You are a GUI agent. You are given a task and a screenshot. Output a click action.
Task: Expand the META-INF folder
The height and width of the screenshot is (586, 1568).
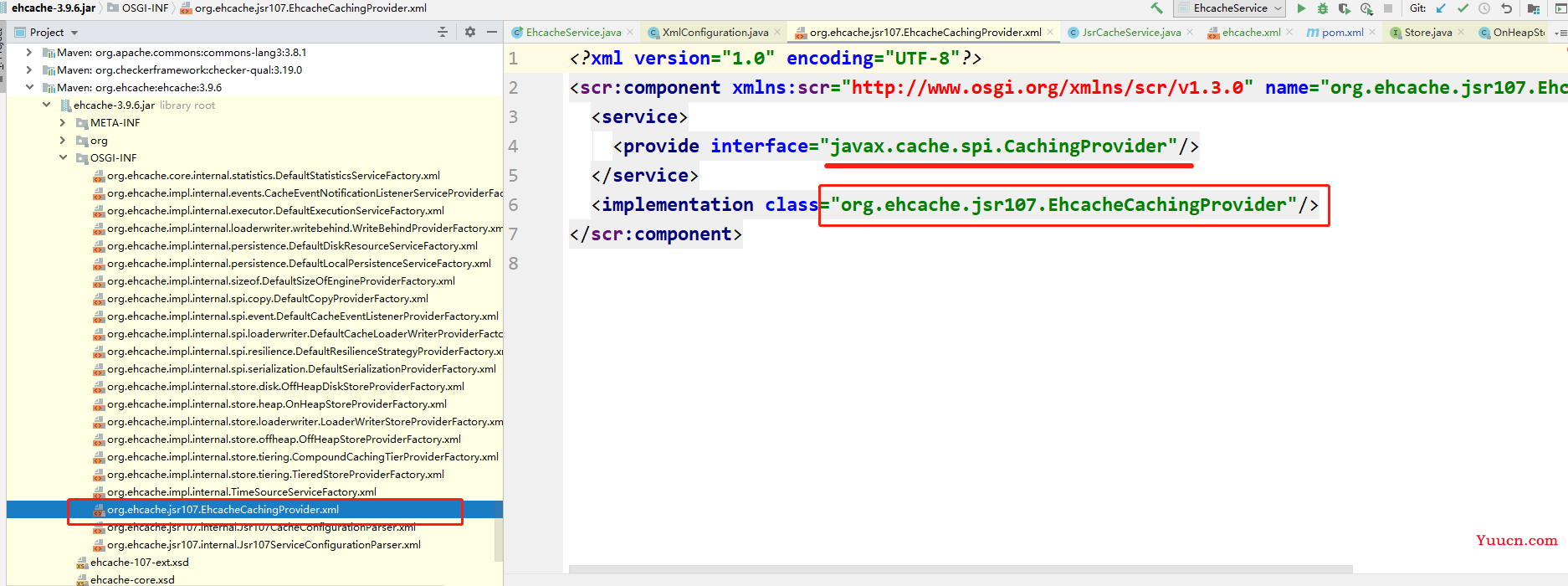point(63,122)
